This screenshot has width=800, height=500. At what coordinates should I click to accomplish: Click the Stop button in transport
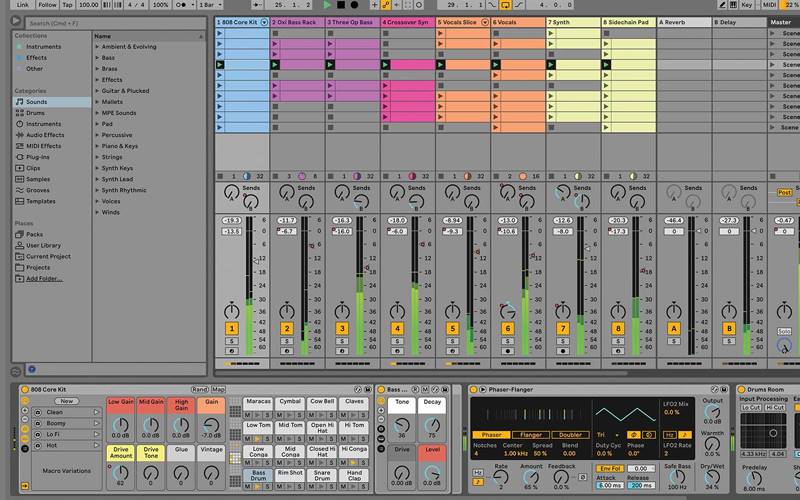point(341,6)
